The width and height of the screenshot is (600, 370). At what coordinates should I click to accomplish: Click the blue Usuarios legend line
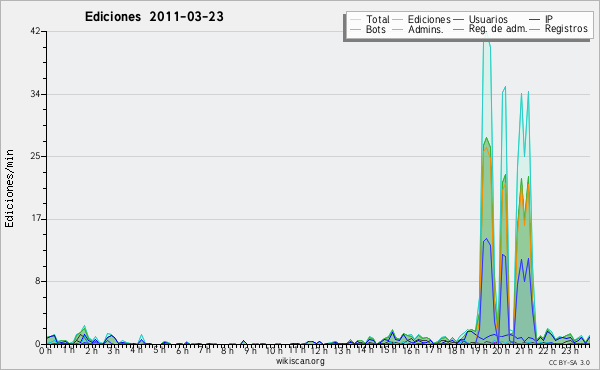pos(458,20)
